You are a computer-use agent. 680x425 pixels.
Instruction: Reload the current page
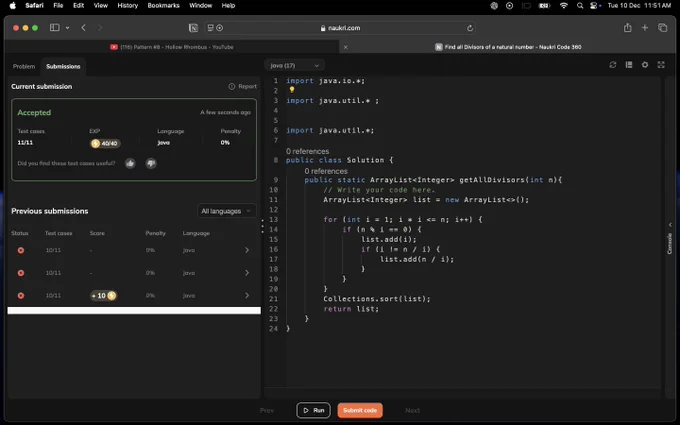(x=470, y=28)
